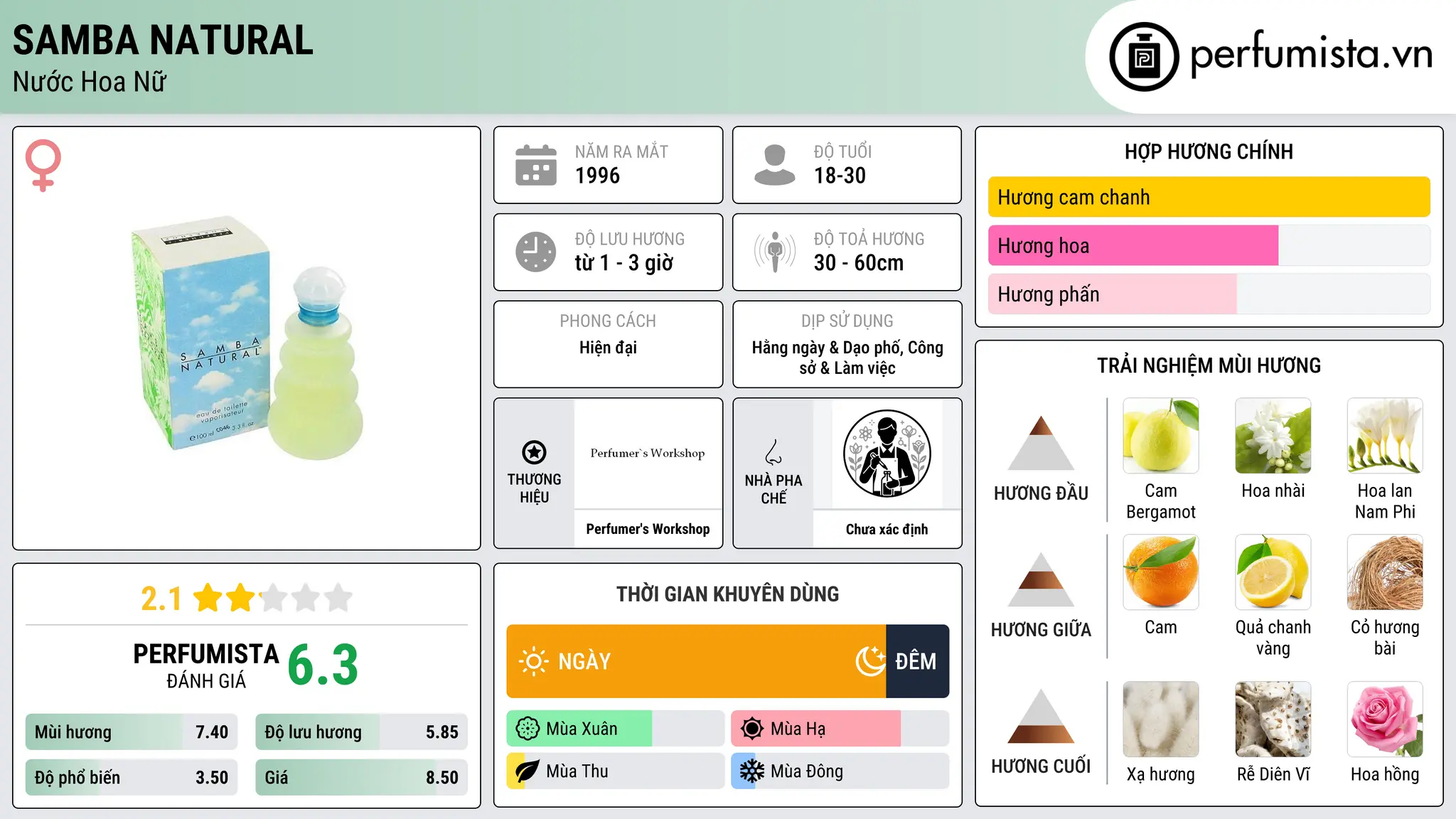Click the star badge icon above Thương hiệu
This screenshot has height=819, width=1456.
coord(534,452)
